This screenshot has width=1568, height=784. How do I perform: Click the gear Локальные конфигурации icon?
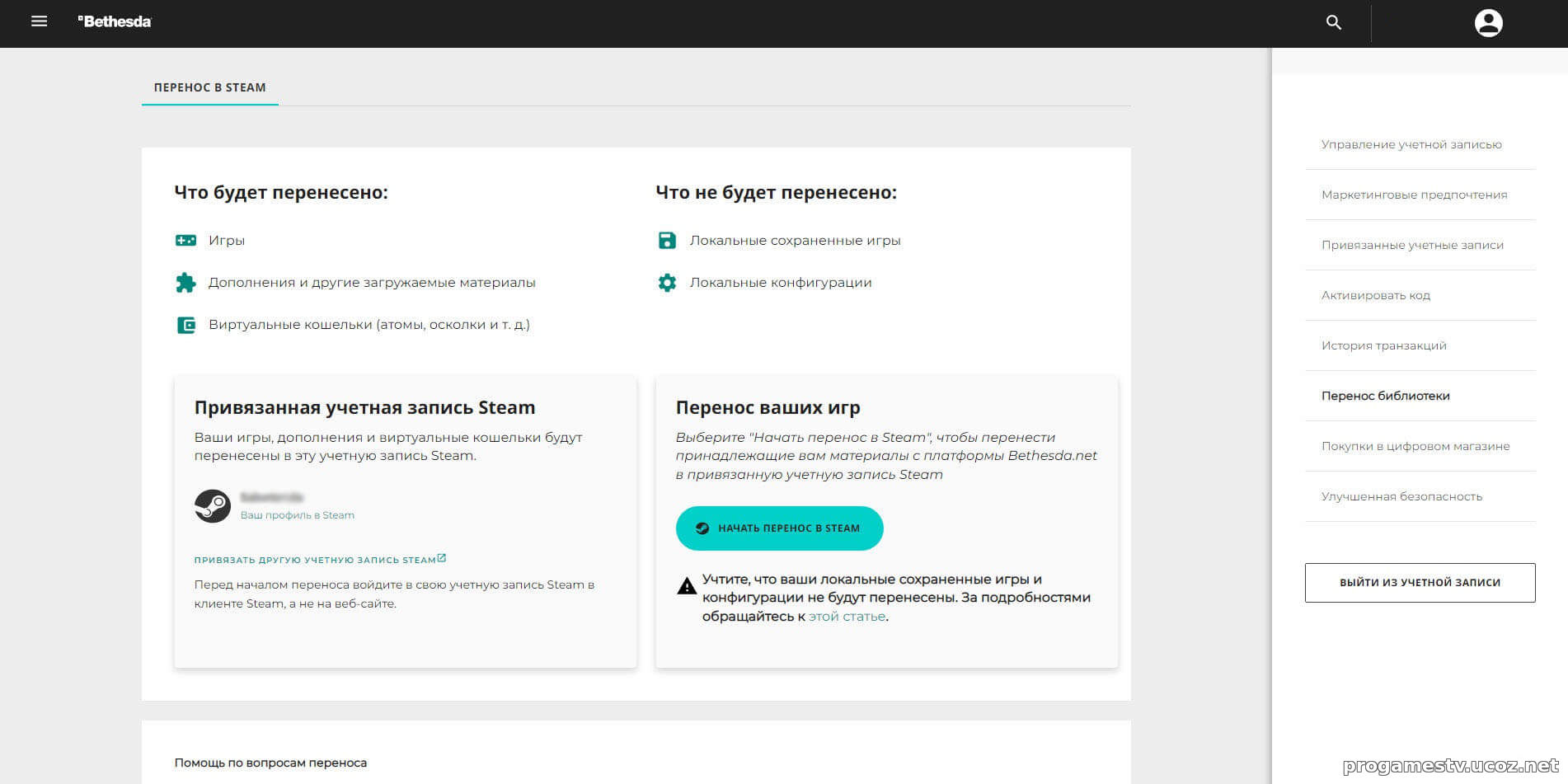click(667, 283)
